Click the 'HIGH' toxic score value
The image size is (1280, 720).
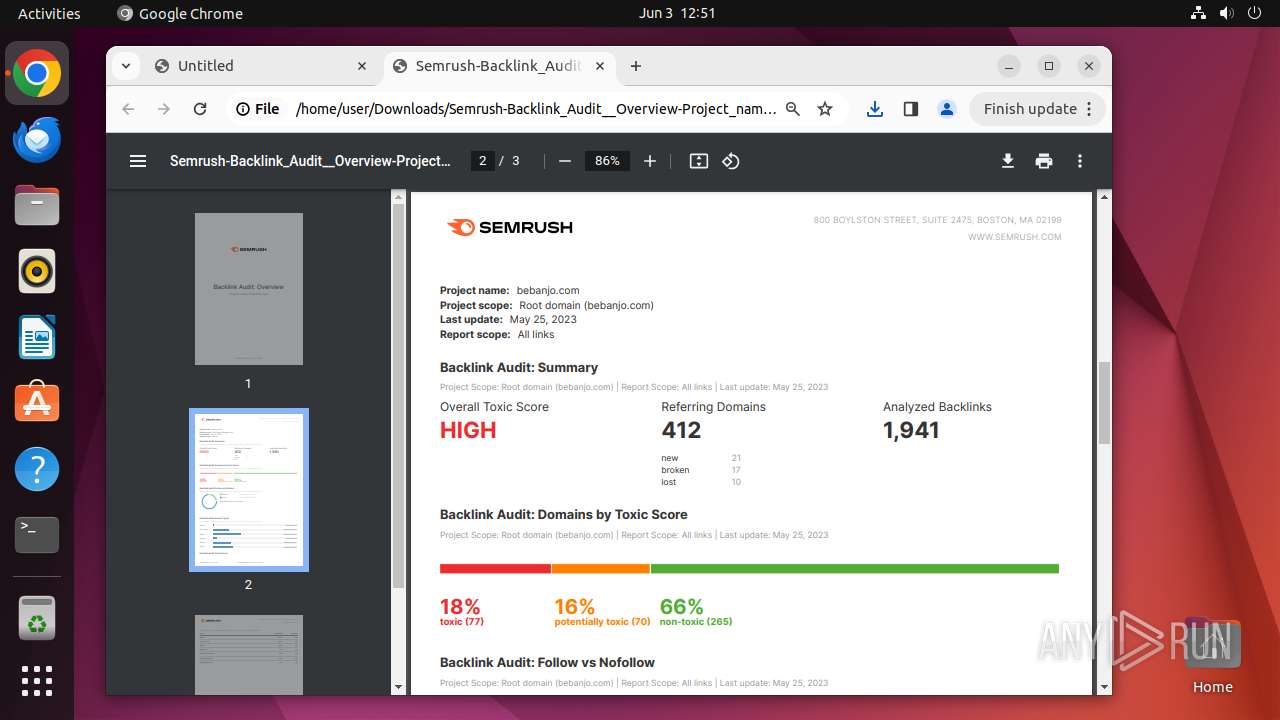(x=468, y=430)
